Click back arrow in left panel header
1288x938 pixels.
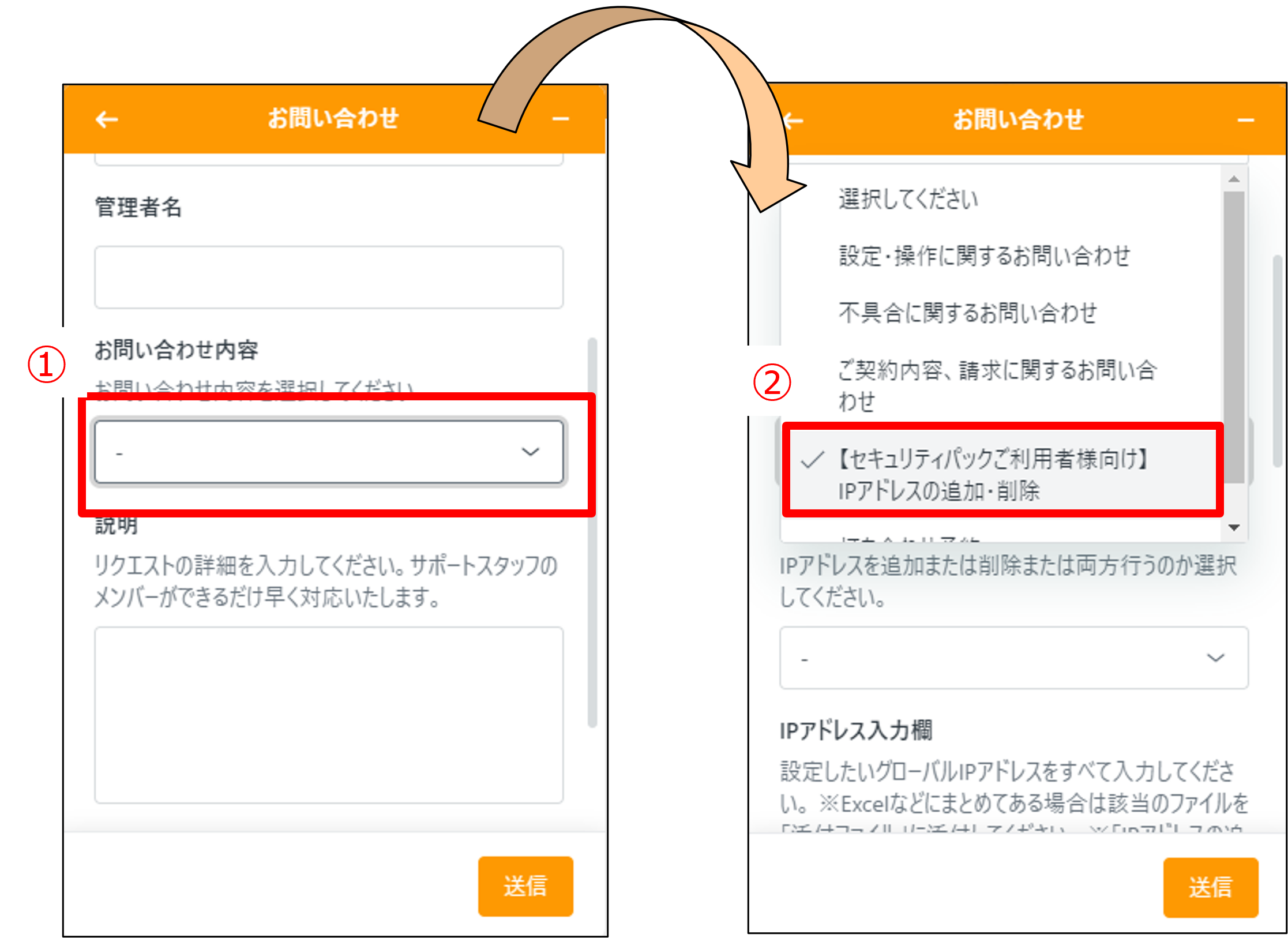click(x=107, y=119)
